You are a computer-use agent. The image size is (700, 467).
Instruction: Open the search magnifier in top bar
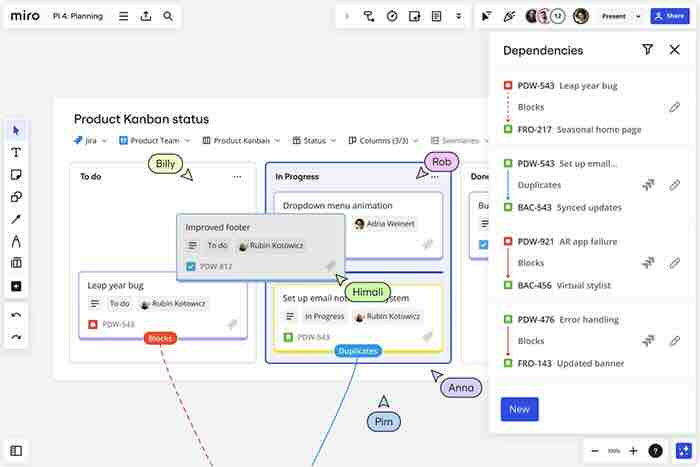tap(168, 16)
